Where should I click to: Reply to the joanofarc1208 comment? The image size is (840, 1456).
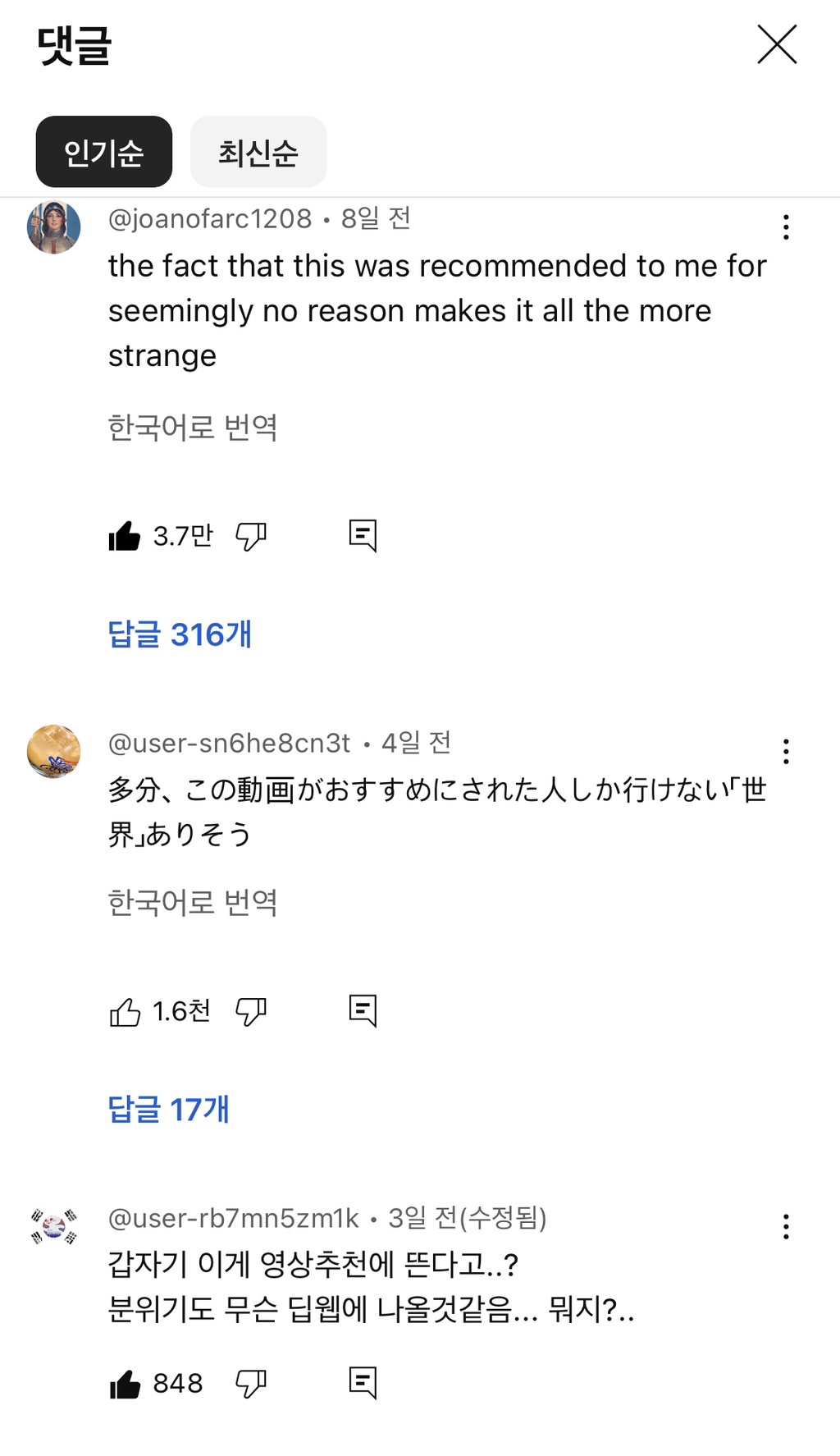363,536
